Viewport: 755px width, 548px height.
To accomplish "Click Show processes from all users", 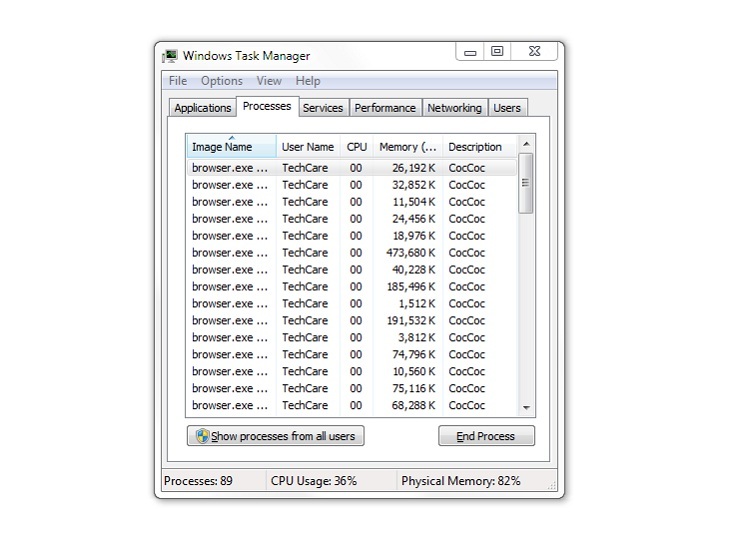I will 276,436.
